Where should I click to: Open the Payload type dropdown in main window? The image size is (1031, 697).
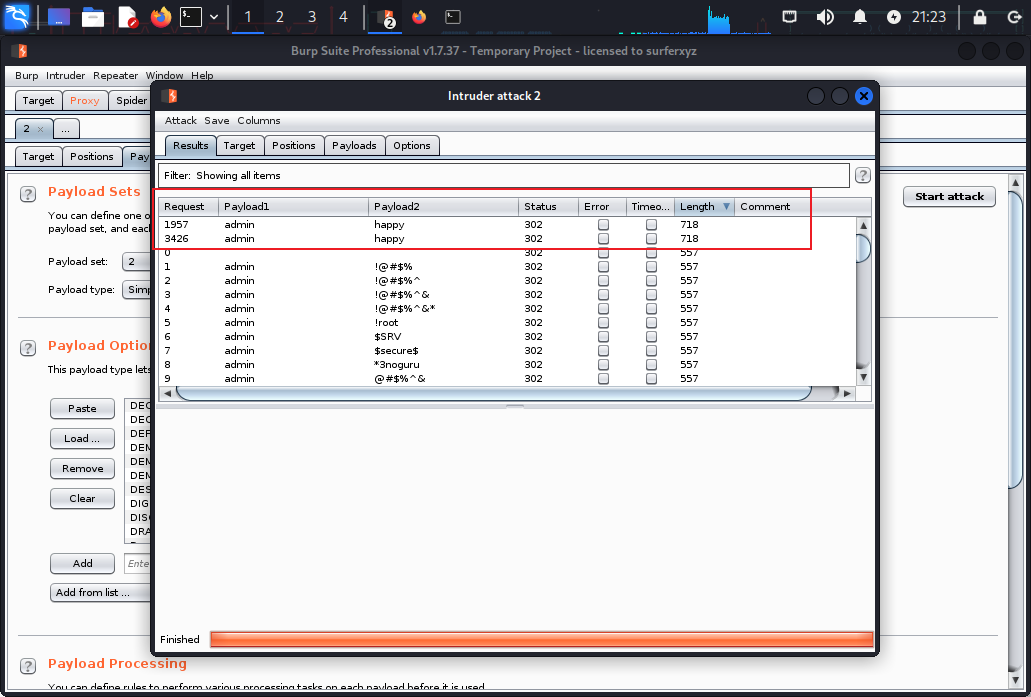pos(137,289)
